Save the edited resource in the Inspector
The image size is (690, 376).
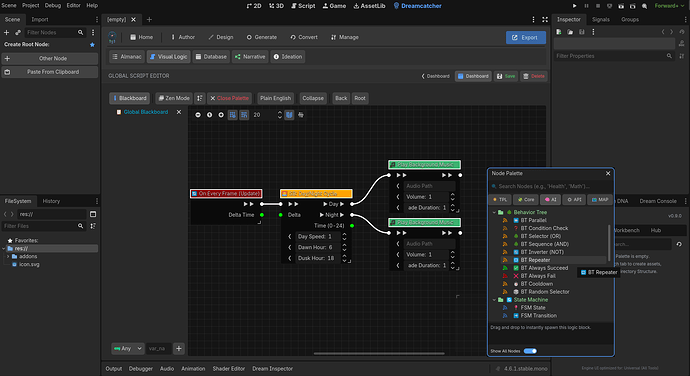582,32
